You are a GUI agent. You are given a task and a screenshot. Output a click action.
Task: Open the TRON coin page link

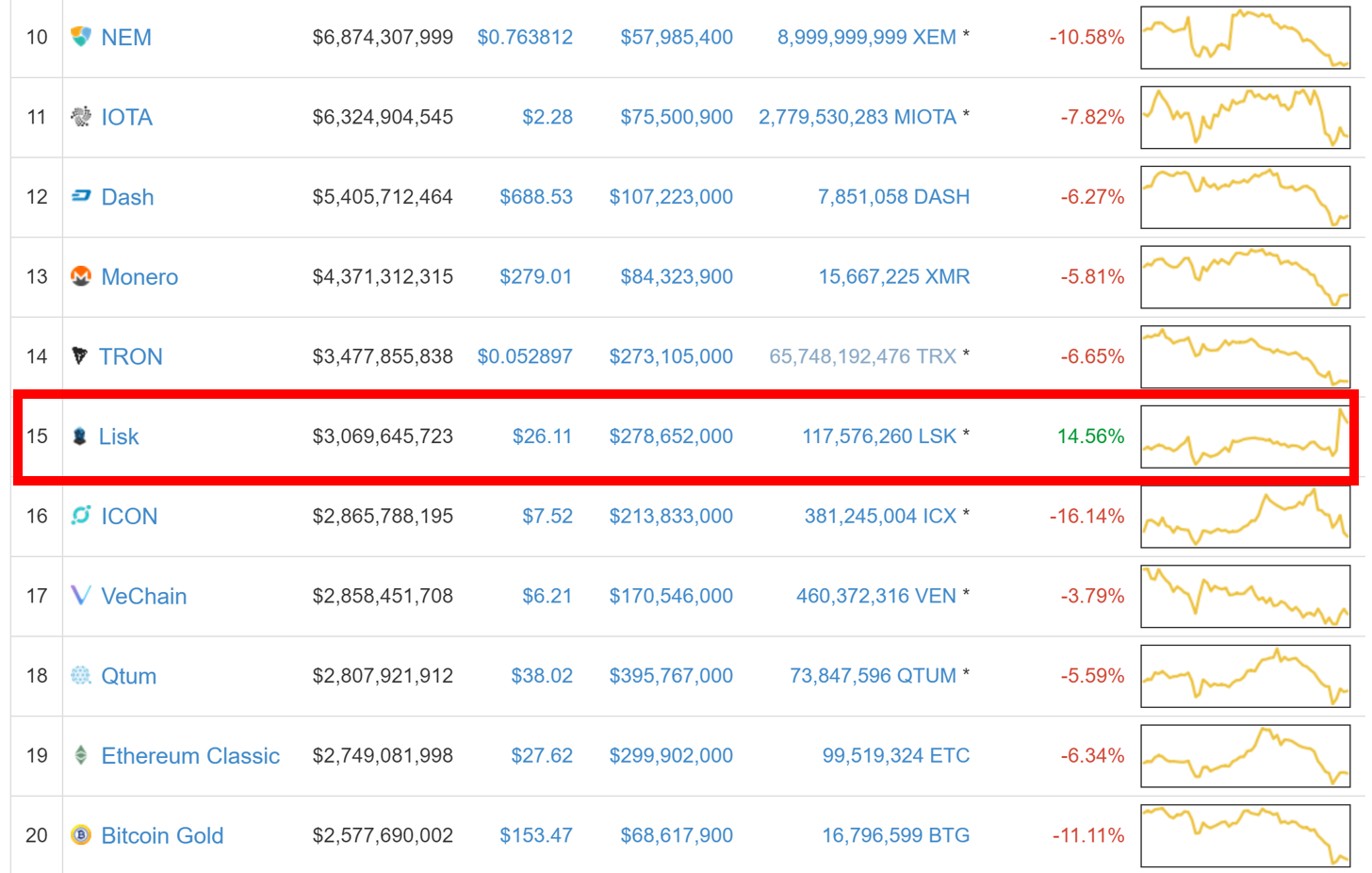pyautogui.click(x=131, y=356)
